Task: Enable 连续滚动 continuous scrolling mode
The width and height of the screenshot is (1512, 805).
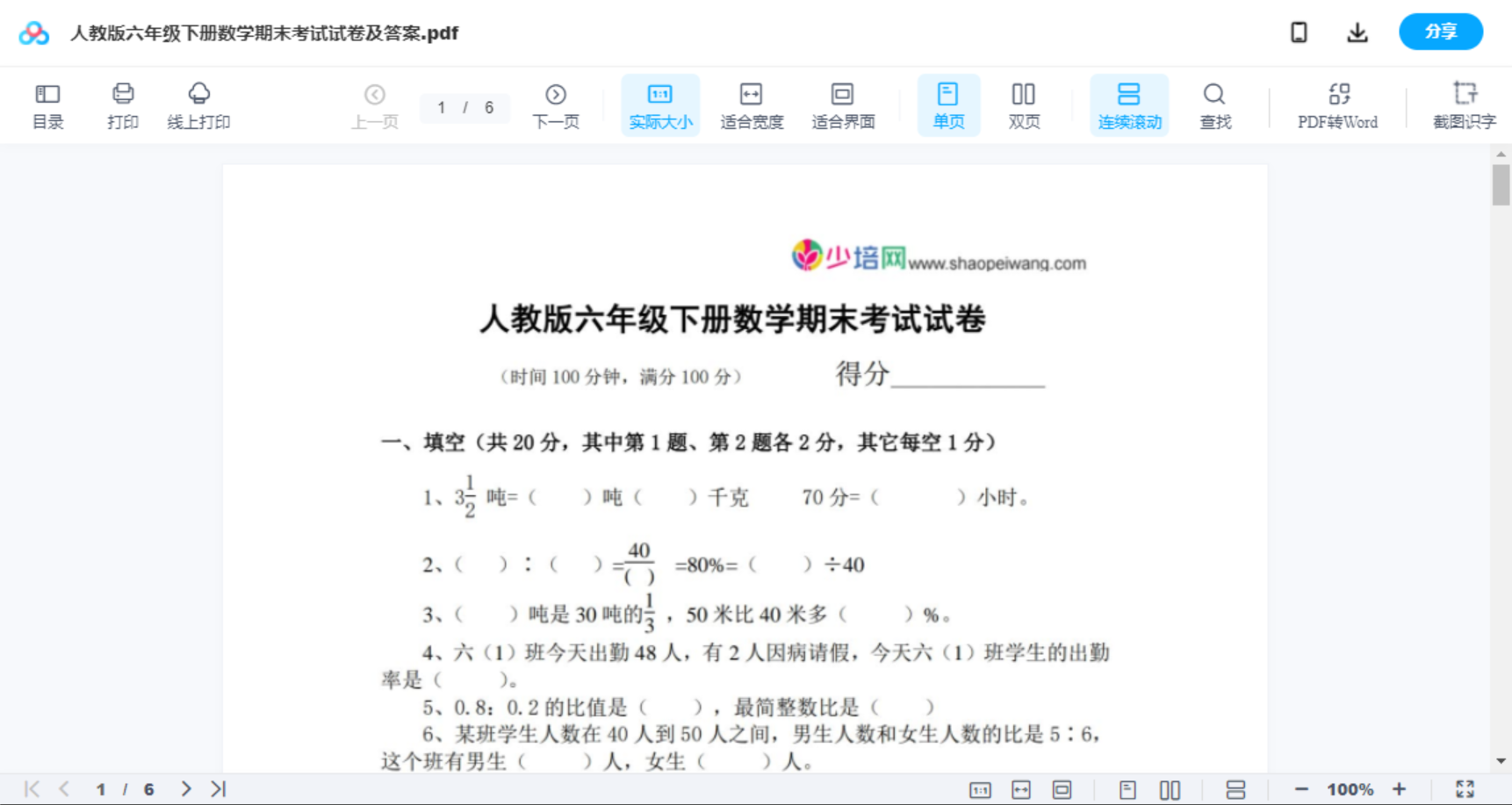Action: pyautogui.click(x=1129, y=104)
